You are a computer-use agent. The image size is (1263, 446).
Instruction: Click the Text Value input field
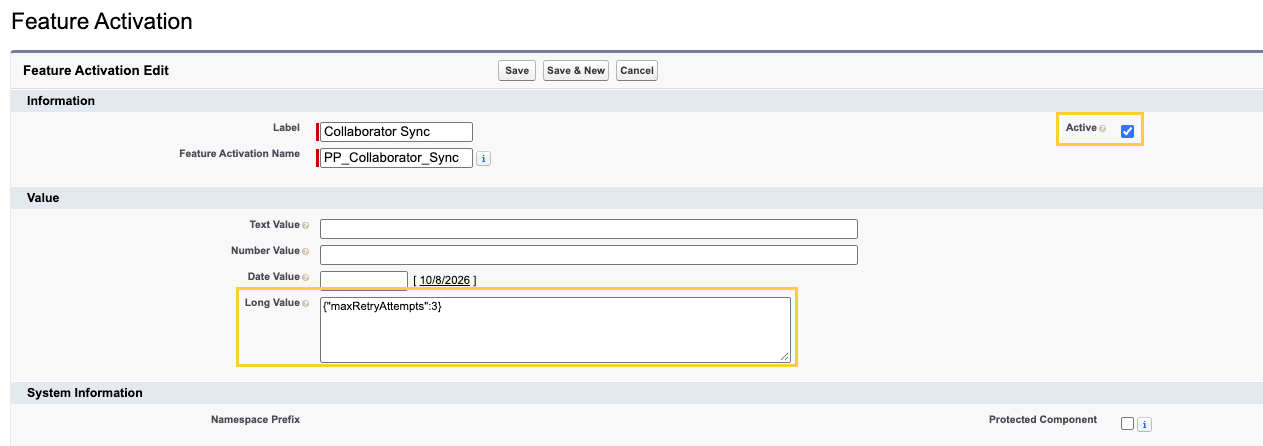point(589,229)
